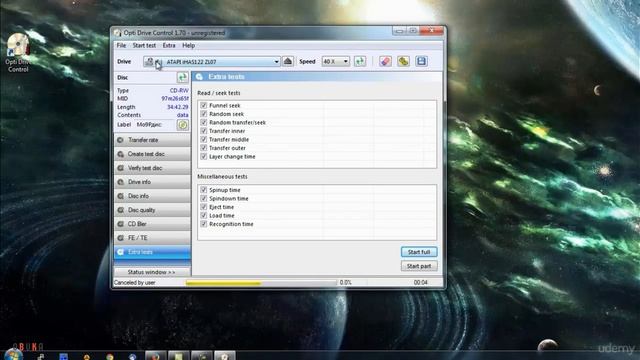
Task: Toggle the Spinup time checkbox
Action: (204, 190)
